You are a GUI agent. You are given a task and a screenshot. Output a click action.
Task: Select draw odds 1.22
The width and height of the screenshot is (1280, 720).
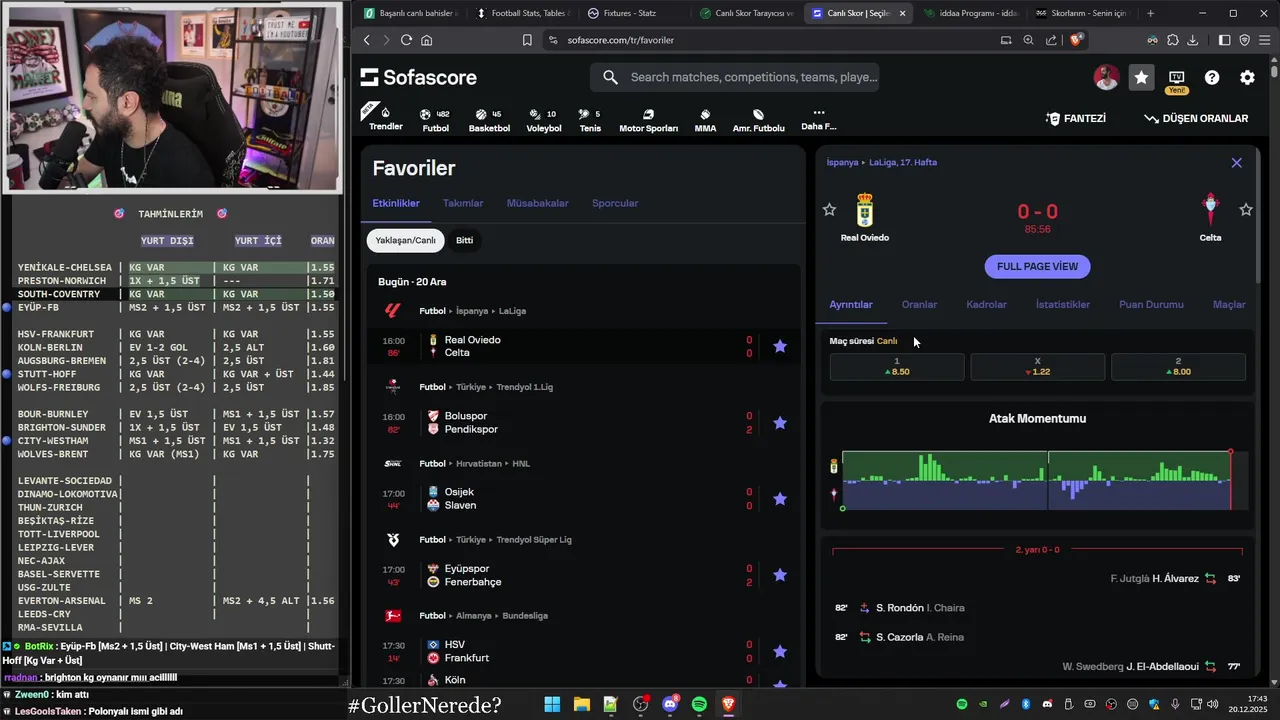pos(1037,366)
